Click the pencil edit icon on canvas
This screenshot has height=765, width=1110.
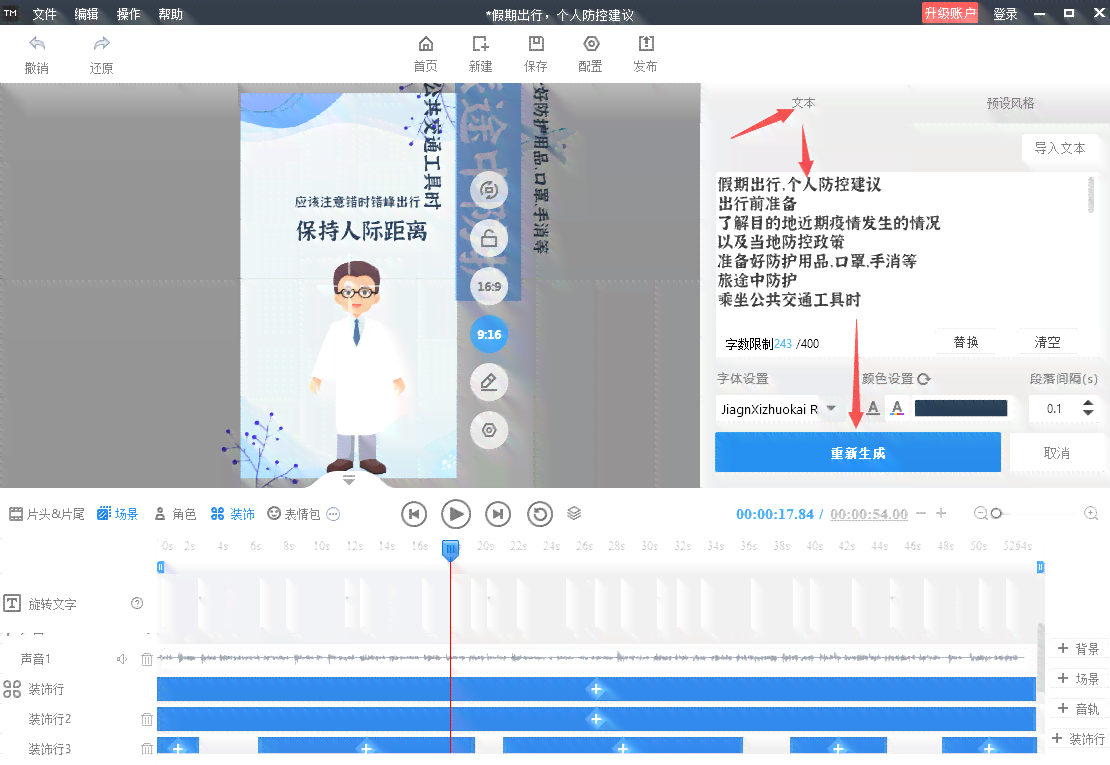click(x=489, y=382)
